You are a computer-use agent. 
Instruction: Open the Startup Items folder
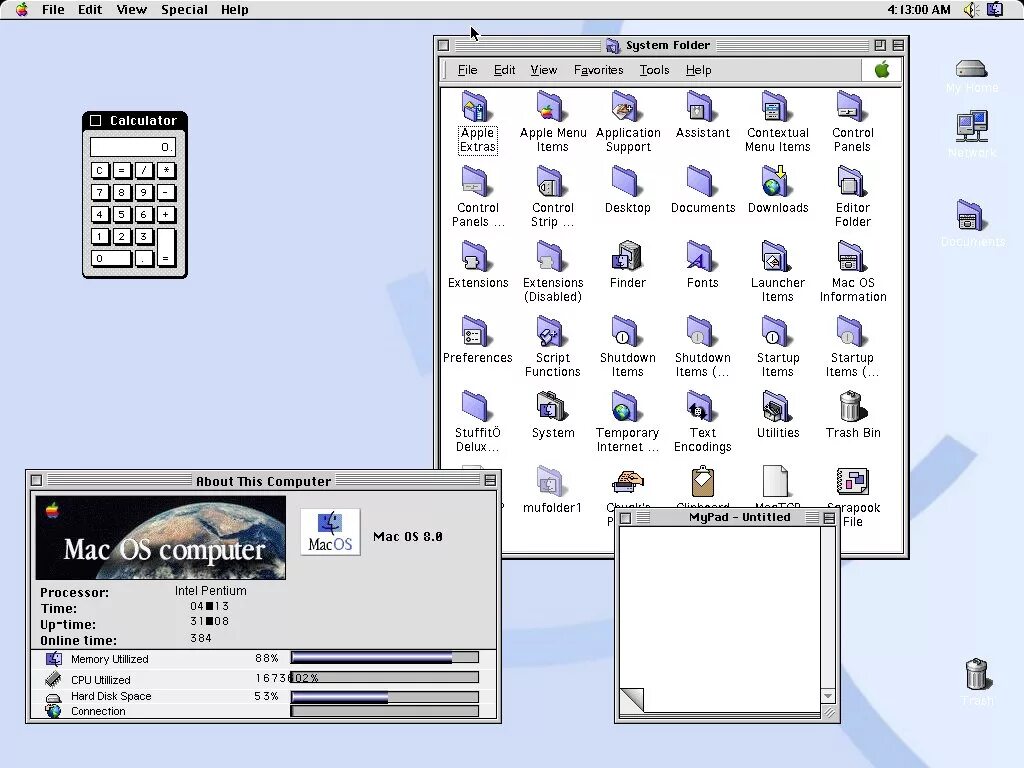click(x=777, y=333)
